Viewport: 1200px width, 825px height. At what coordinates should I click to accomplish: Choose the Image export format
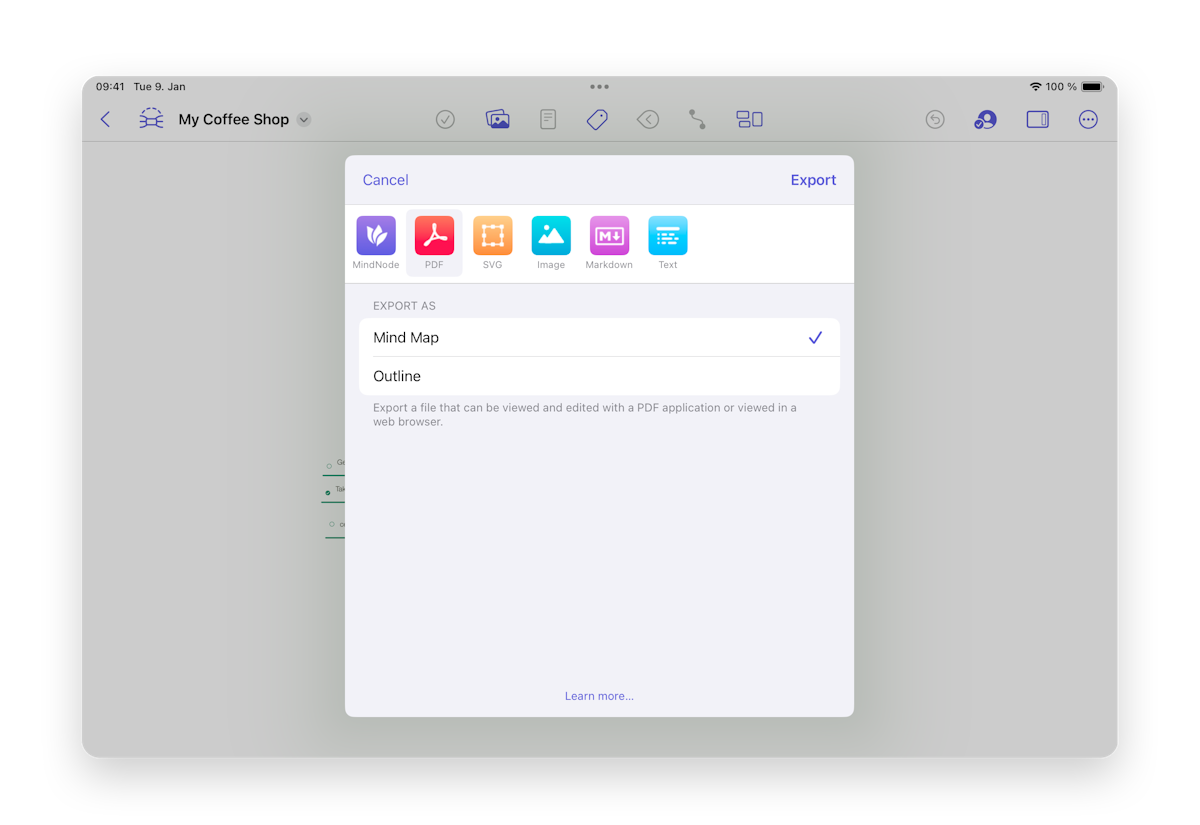pos(551,243)
